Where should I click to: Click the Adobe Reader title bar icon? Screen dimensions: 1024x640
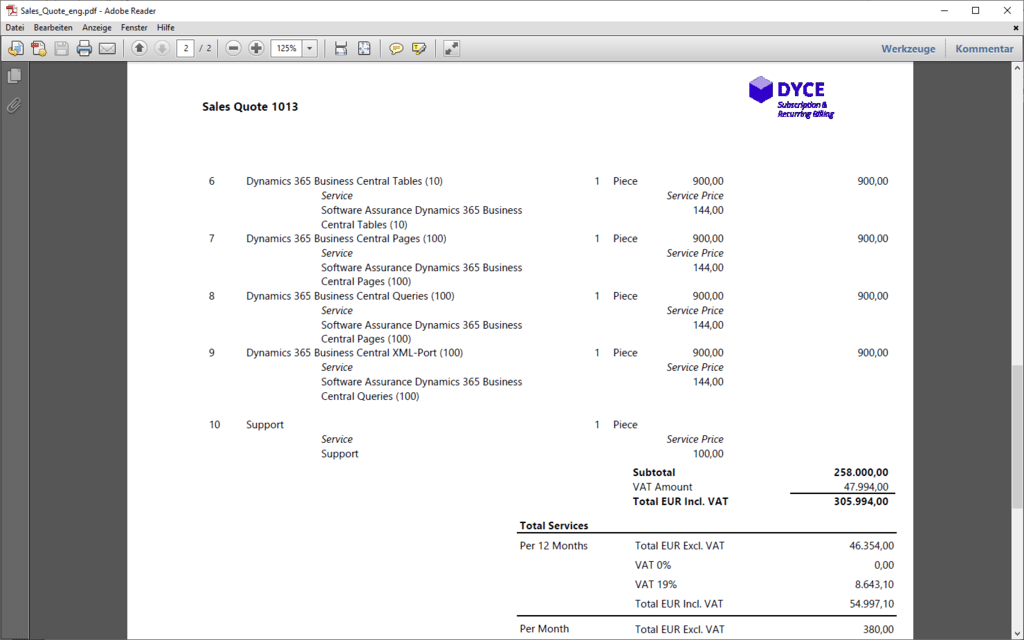(11, 10)
